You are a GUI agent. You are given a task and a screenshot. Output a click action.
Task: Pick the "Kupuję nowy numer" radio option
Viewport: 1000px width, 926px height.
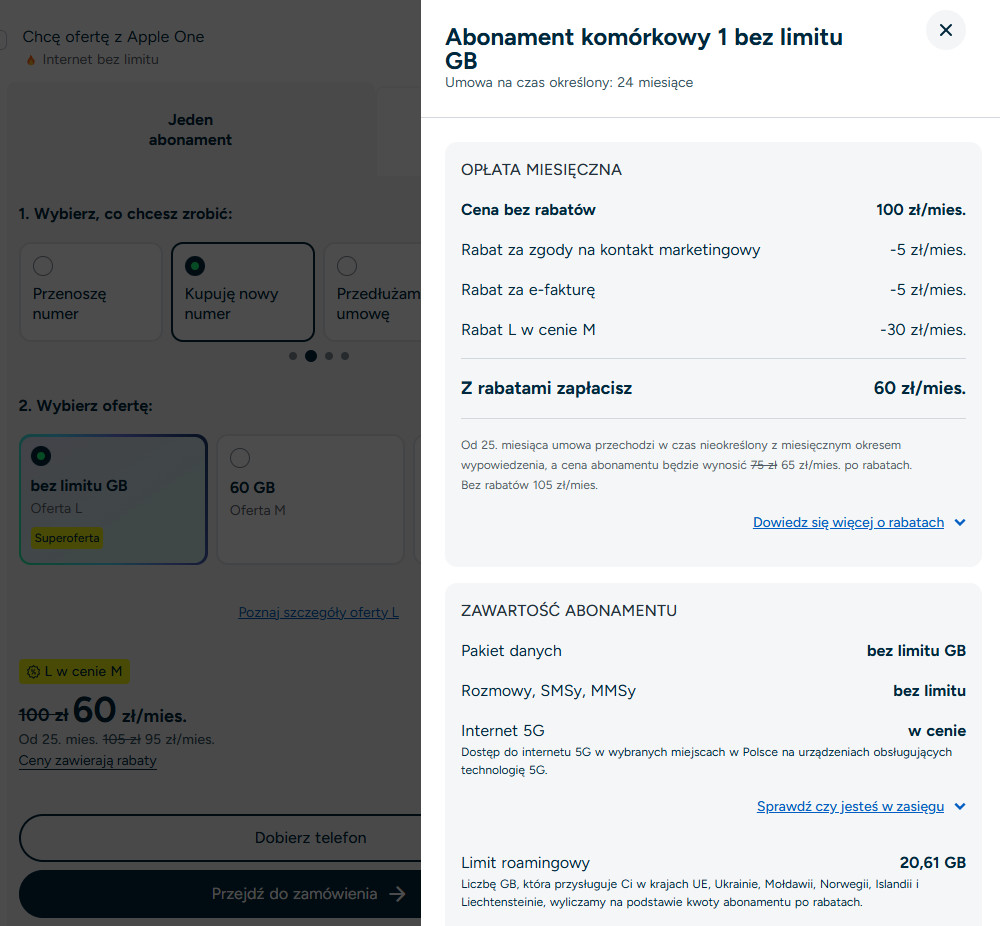[195, 266]
